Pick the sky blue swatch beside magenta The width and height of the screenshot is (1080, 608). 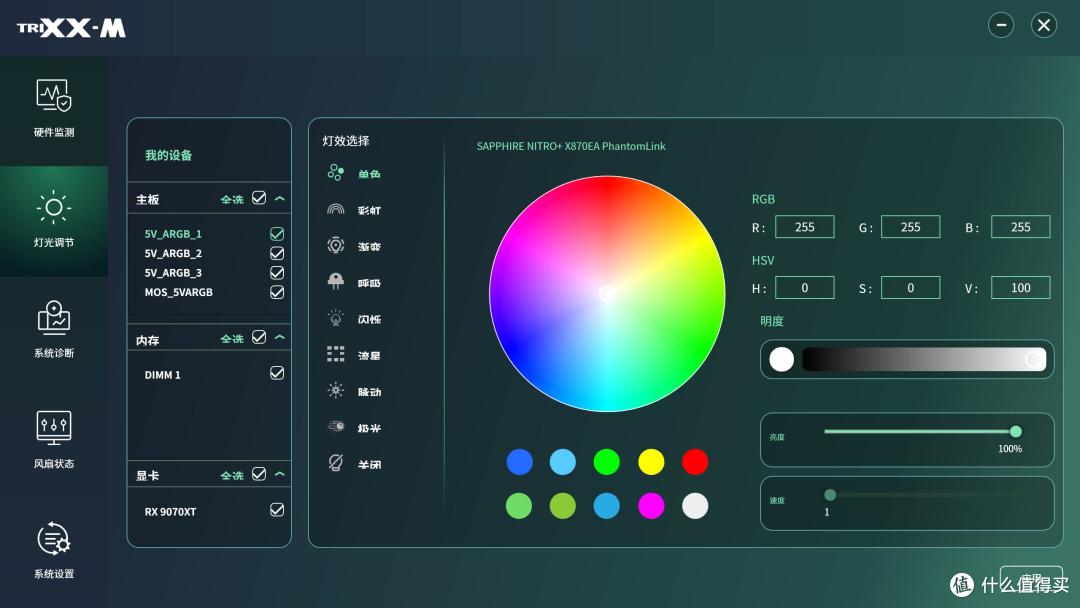[607, 505]
